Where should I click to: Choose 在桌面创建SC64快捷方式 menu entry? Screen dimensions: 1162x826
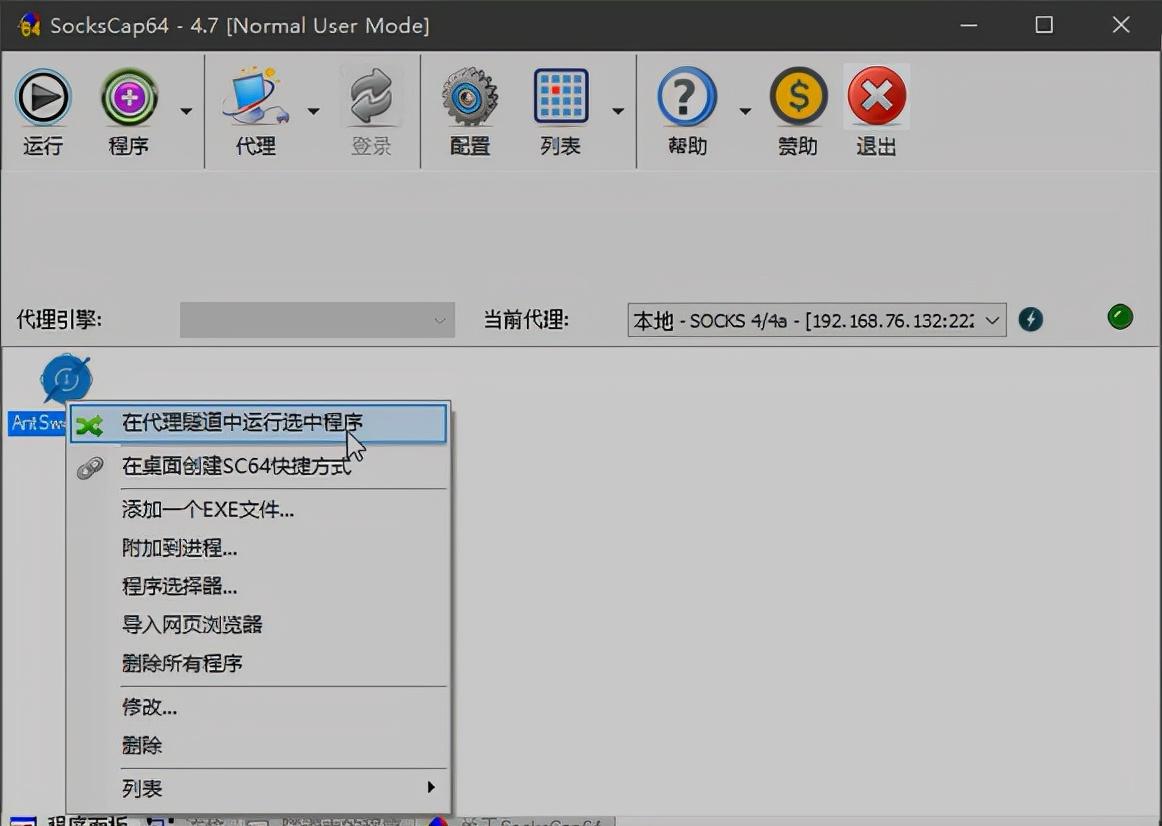click(x=258, y=466)
